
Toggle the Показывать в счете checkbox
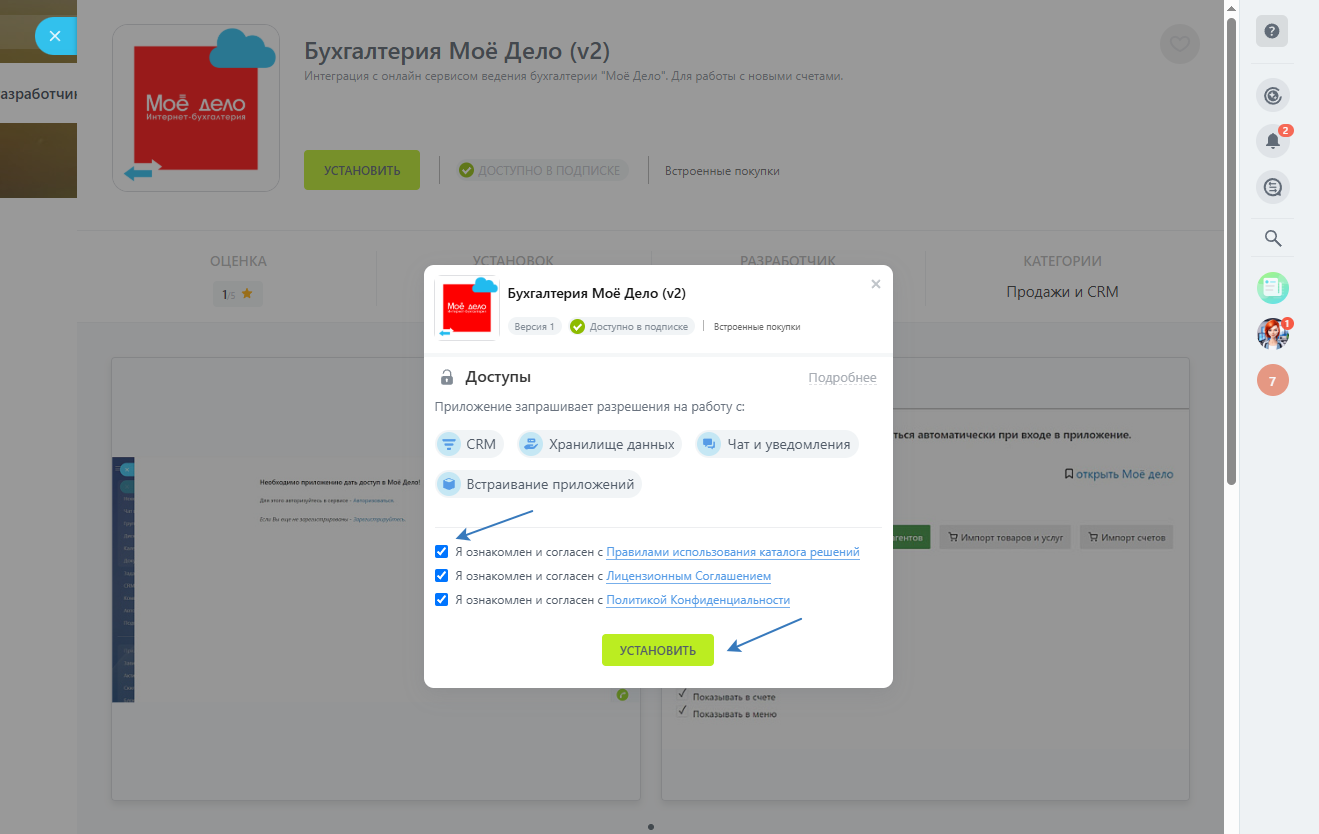pos(683,695)
